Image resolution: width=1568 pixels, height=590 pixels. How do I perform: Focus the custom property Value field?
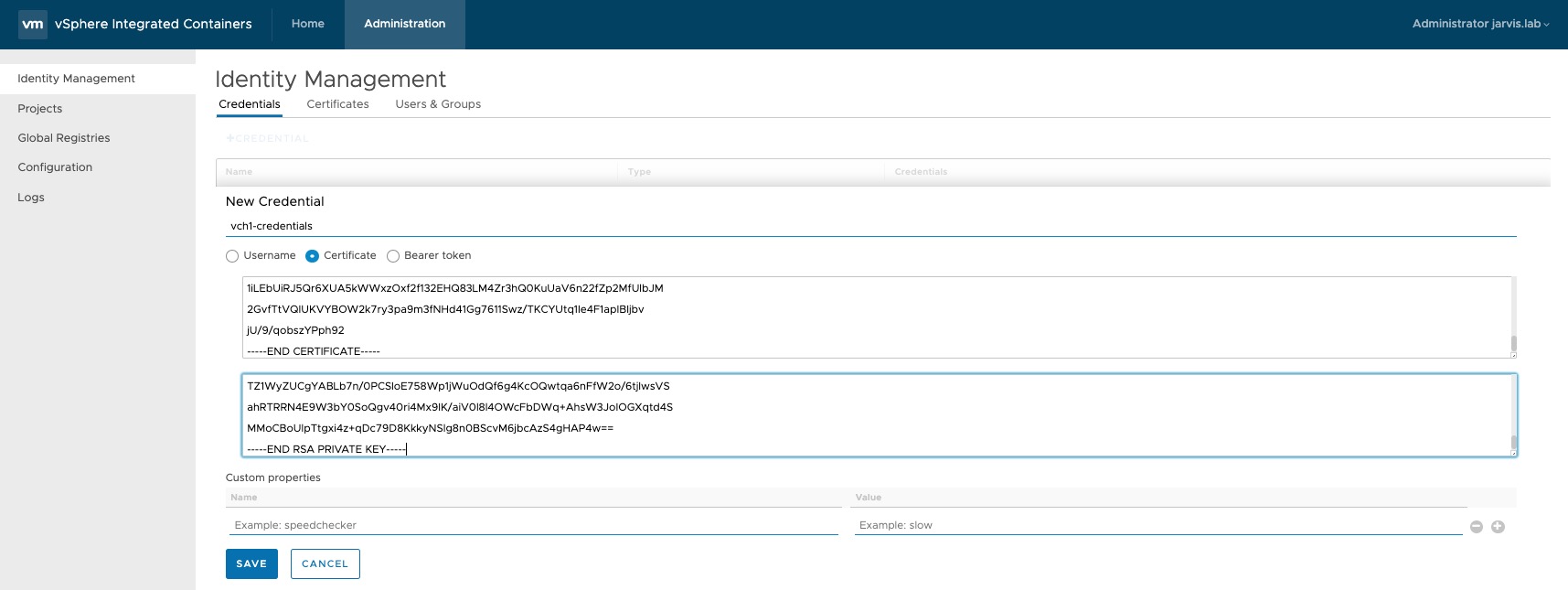[1158, 525]
